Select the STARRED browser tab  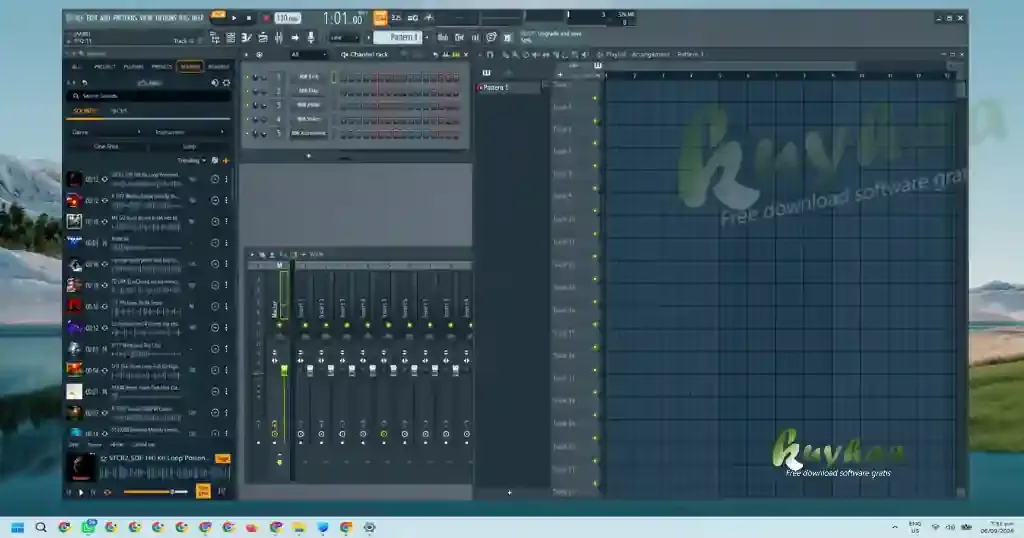[219, 67]
